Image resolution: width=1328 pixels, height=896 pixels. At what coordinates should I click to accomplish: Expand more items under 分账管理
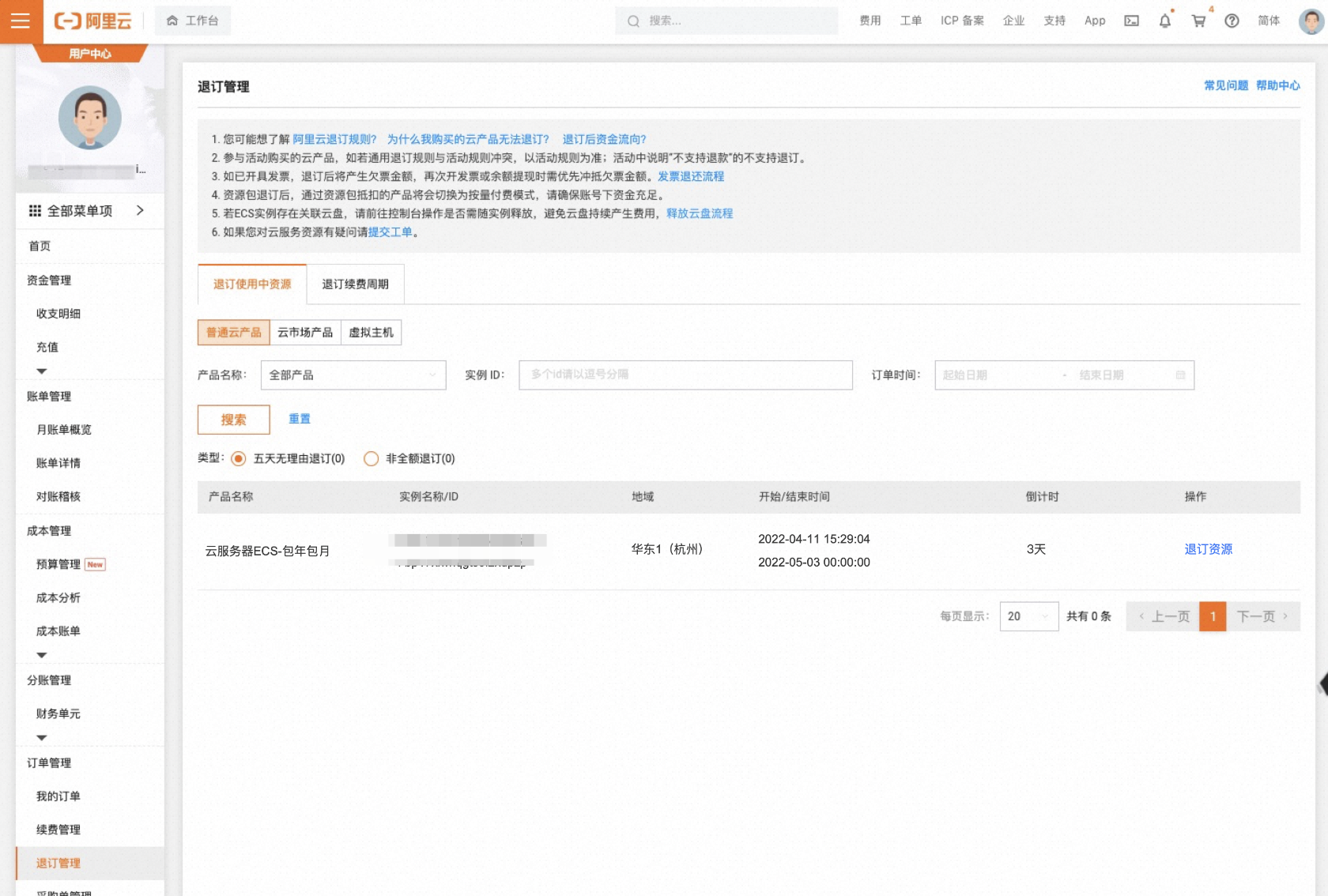(42, 738)
